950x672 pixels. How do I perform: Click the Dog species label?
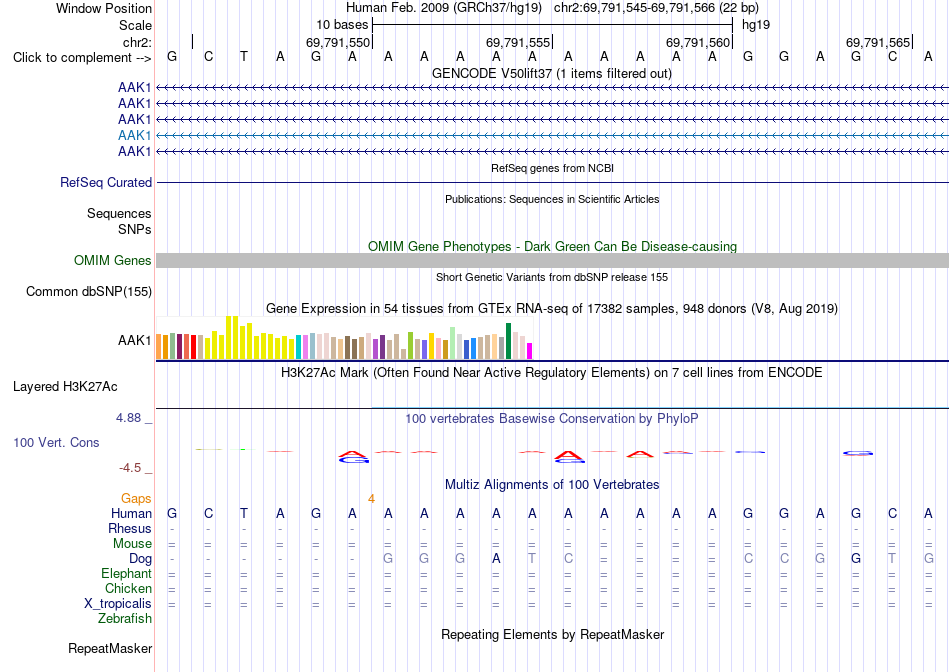click(141, 559)
